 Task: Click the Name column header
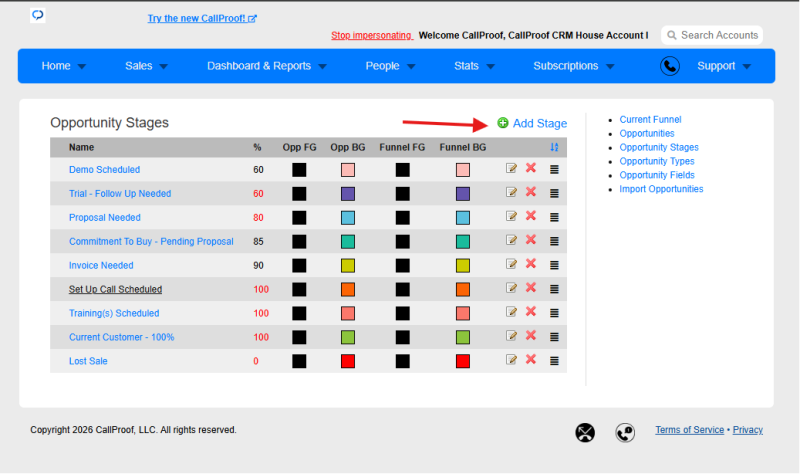81,147
